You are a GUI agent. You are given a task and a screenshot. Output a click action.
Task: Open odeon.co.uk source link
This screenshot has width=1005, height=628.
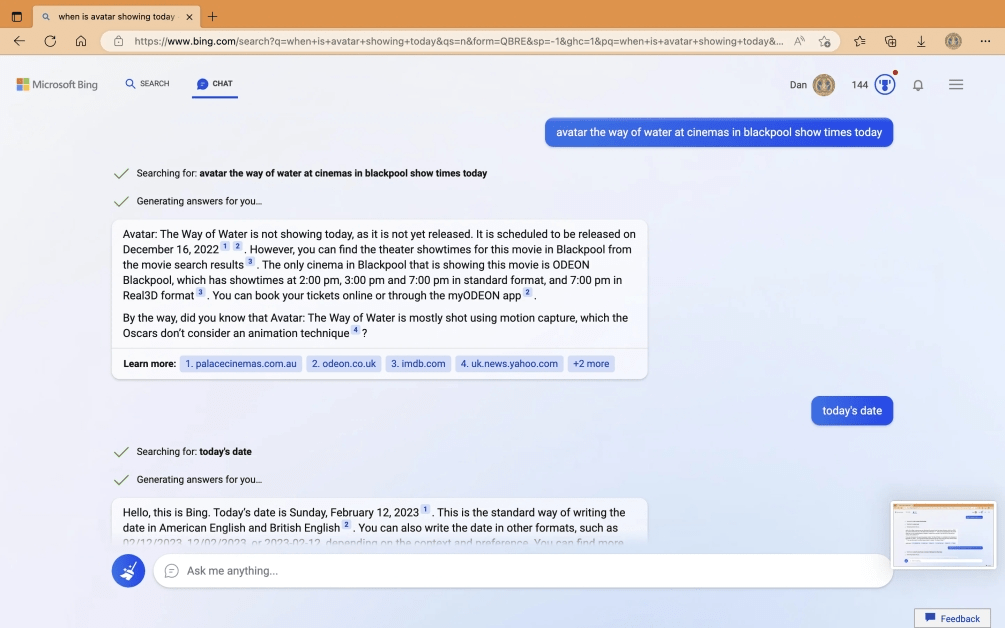click(x=343, y=364)
